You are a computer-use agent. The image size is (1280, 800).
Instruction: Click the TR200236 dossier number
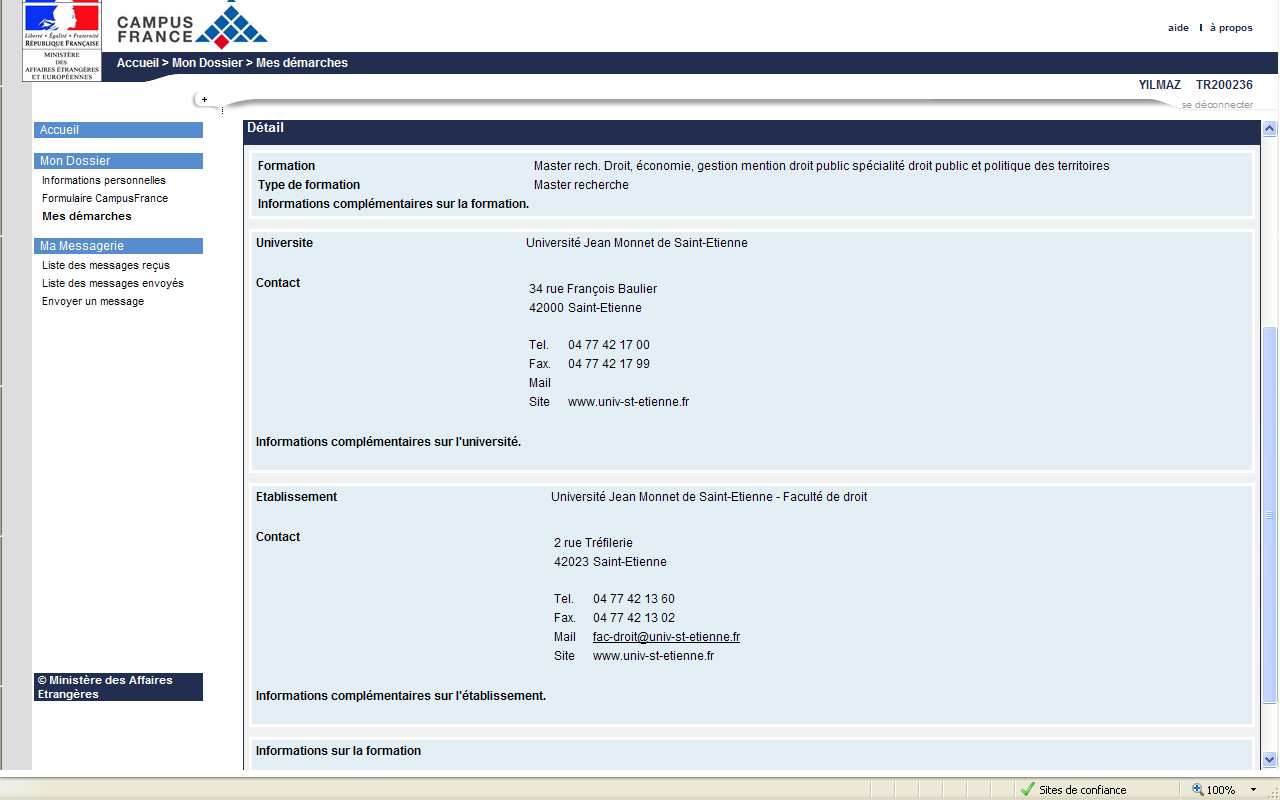(1224, 85)
